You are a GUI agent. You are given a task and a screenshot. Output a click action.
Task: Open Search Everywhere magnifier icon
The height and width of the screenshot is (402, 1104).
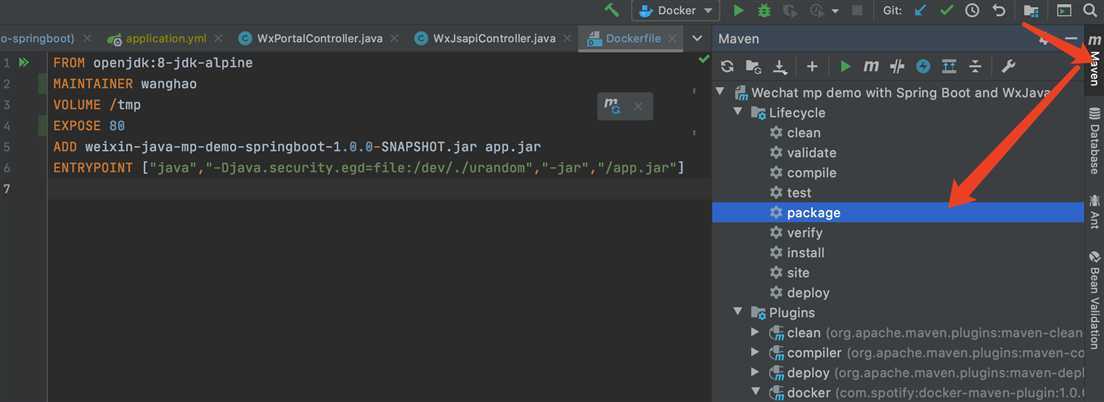[x=1090, y=11]
